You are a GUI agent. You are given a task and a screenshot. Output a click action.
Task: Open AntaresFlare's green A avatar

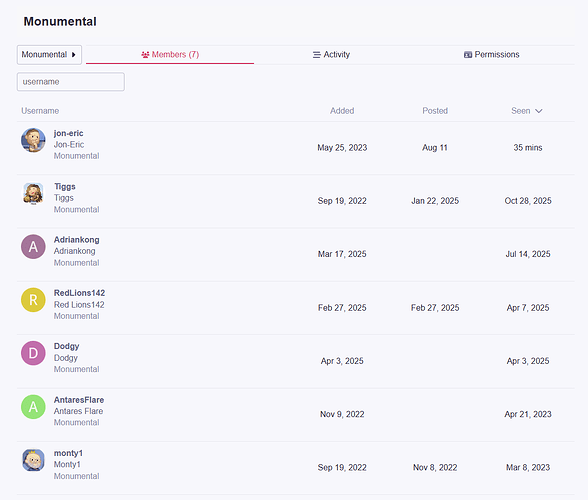click(x=33, y=407)
